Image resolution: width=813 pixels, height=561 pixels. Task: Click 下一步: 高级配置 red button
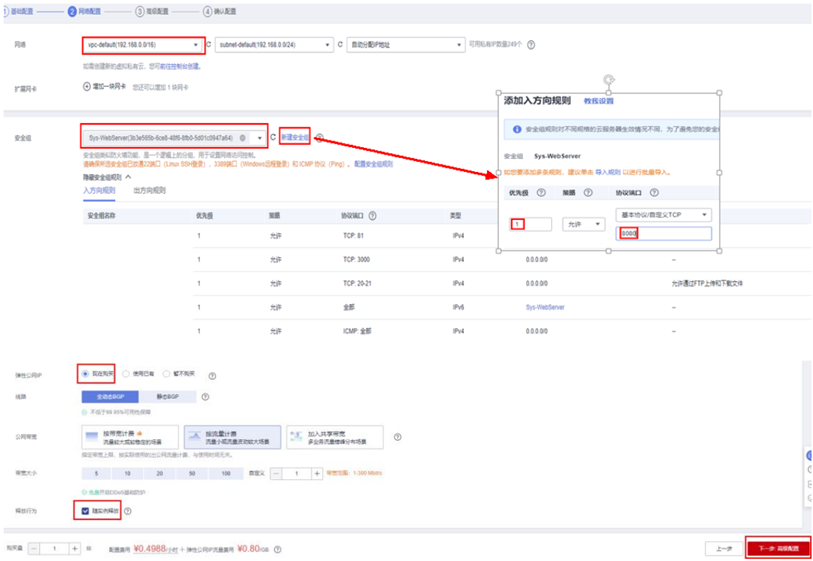coord(779,548)
